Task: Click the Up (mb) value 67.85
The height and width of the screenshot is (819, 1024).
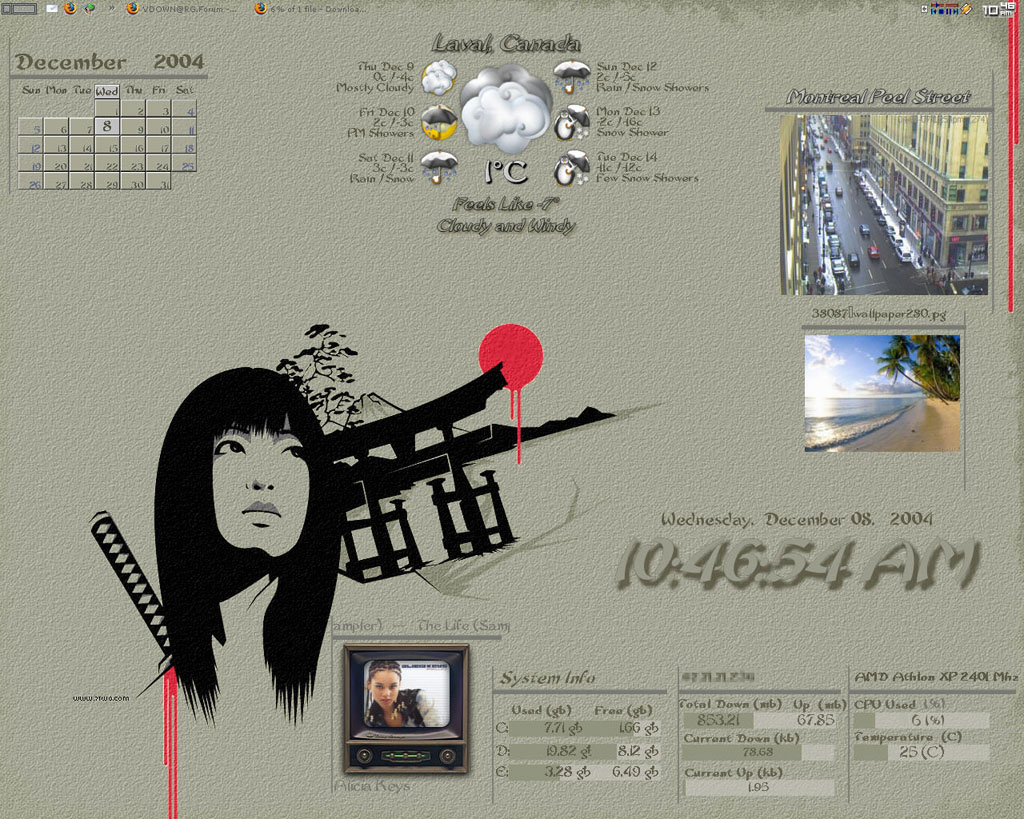Action: (x=816, y=720)
